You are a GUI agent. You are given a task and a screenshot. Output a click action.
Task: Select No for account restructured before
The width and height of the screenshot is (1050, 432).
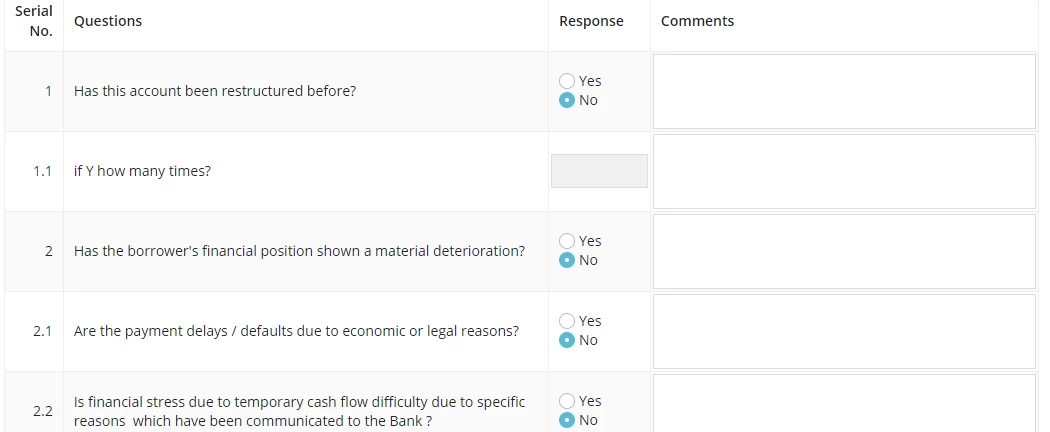(x=567, y=100)
